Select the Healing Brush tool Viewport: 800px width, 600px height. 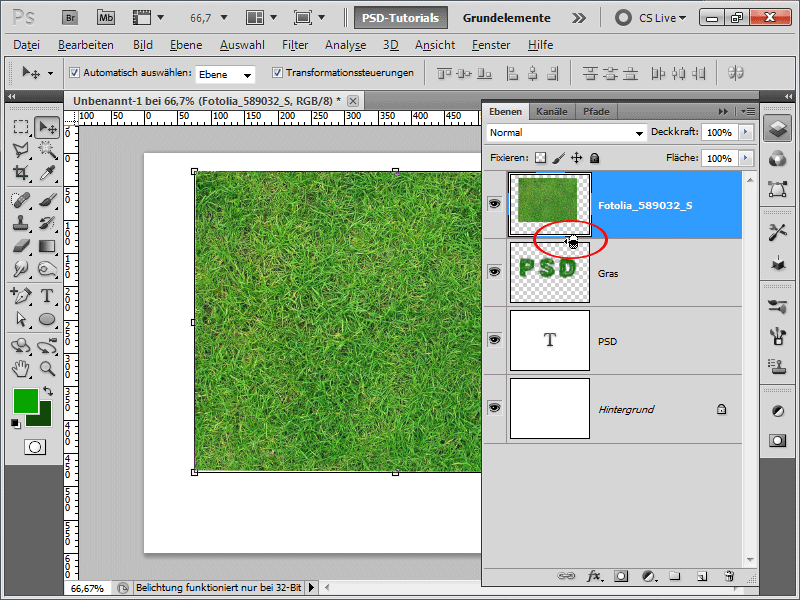(x=20, y=199)
